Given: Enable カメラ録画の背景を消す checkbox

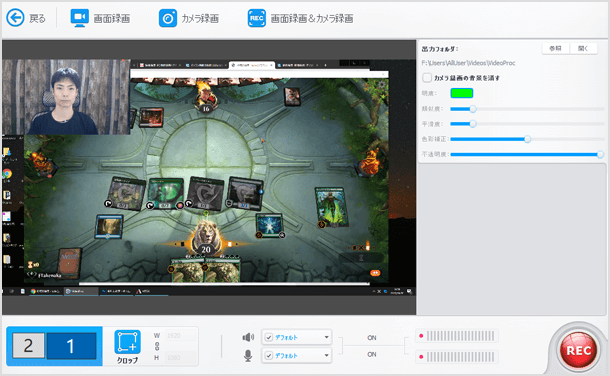Looking at the screenshot, I should click(x=427, y=78).
